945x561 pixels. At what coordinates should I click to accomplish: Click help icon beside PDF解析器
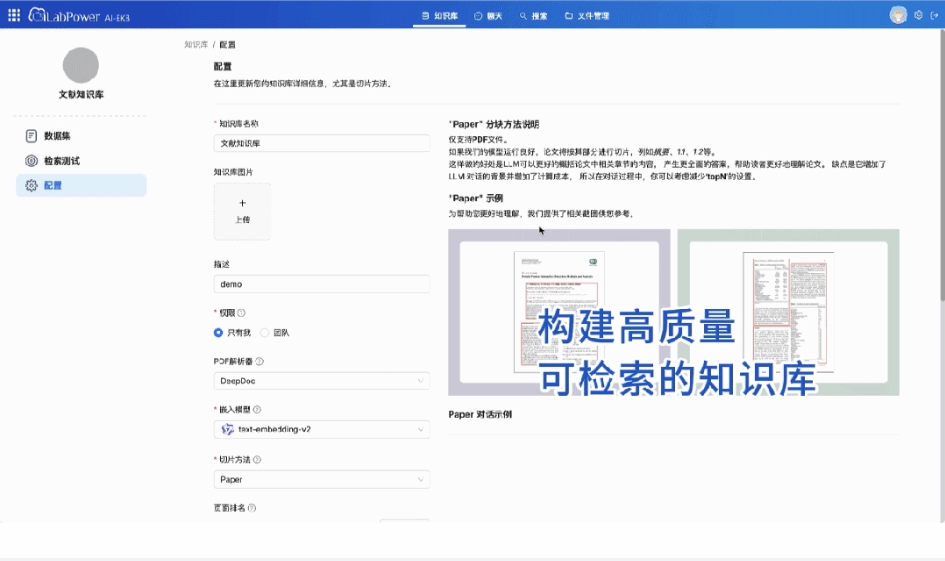tap(259, 361)
